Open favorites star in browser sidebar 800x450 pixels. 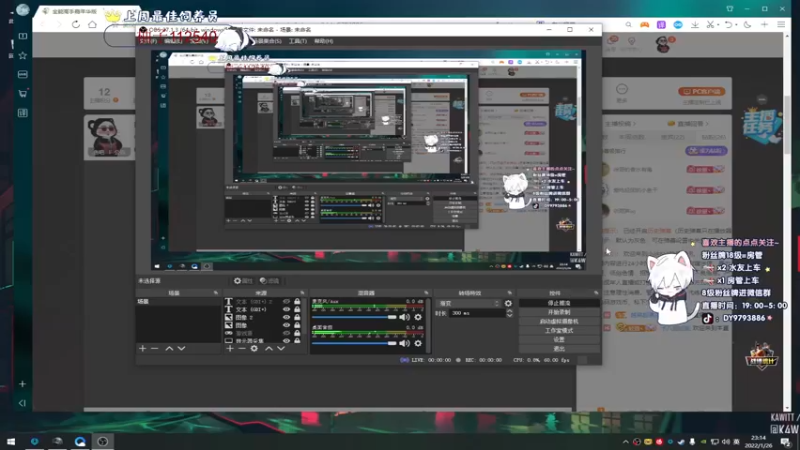point(22,56)
